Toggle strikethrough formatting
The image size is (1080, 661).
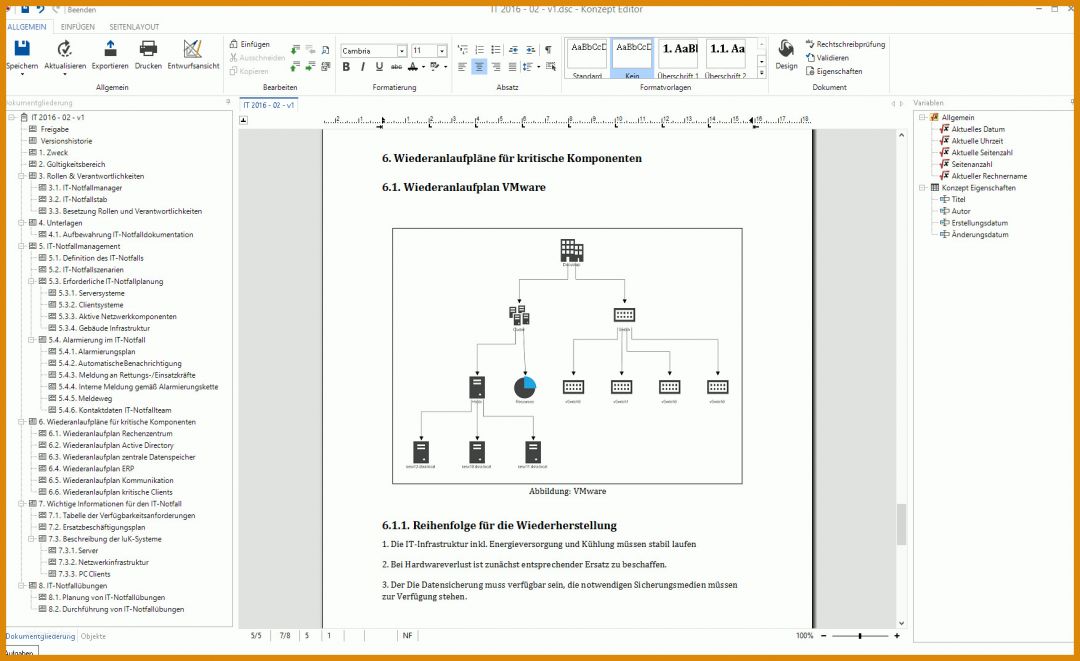[x=396, y=67]
